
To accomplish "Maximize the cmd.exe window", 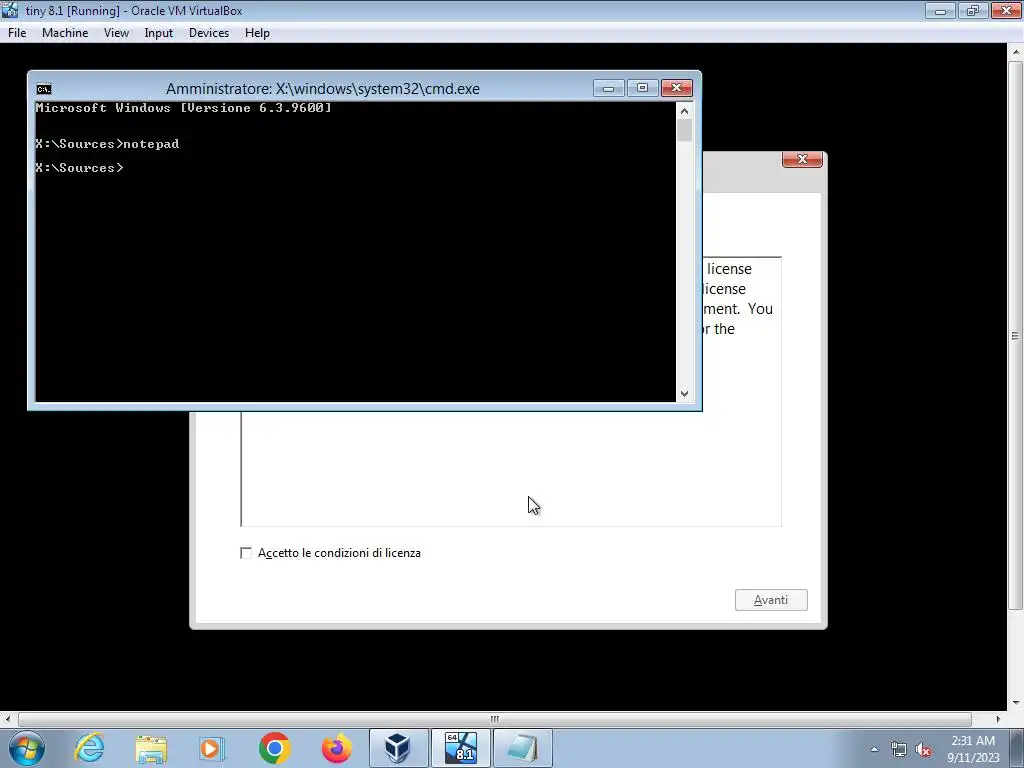I will 643,88.
